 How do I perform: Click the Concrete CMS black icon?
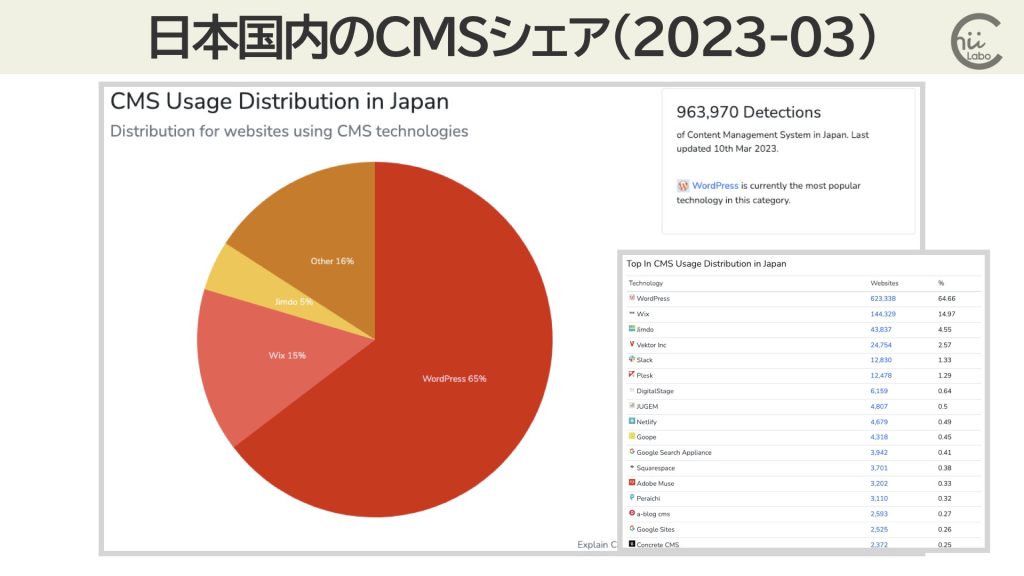632,544
